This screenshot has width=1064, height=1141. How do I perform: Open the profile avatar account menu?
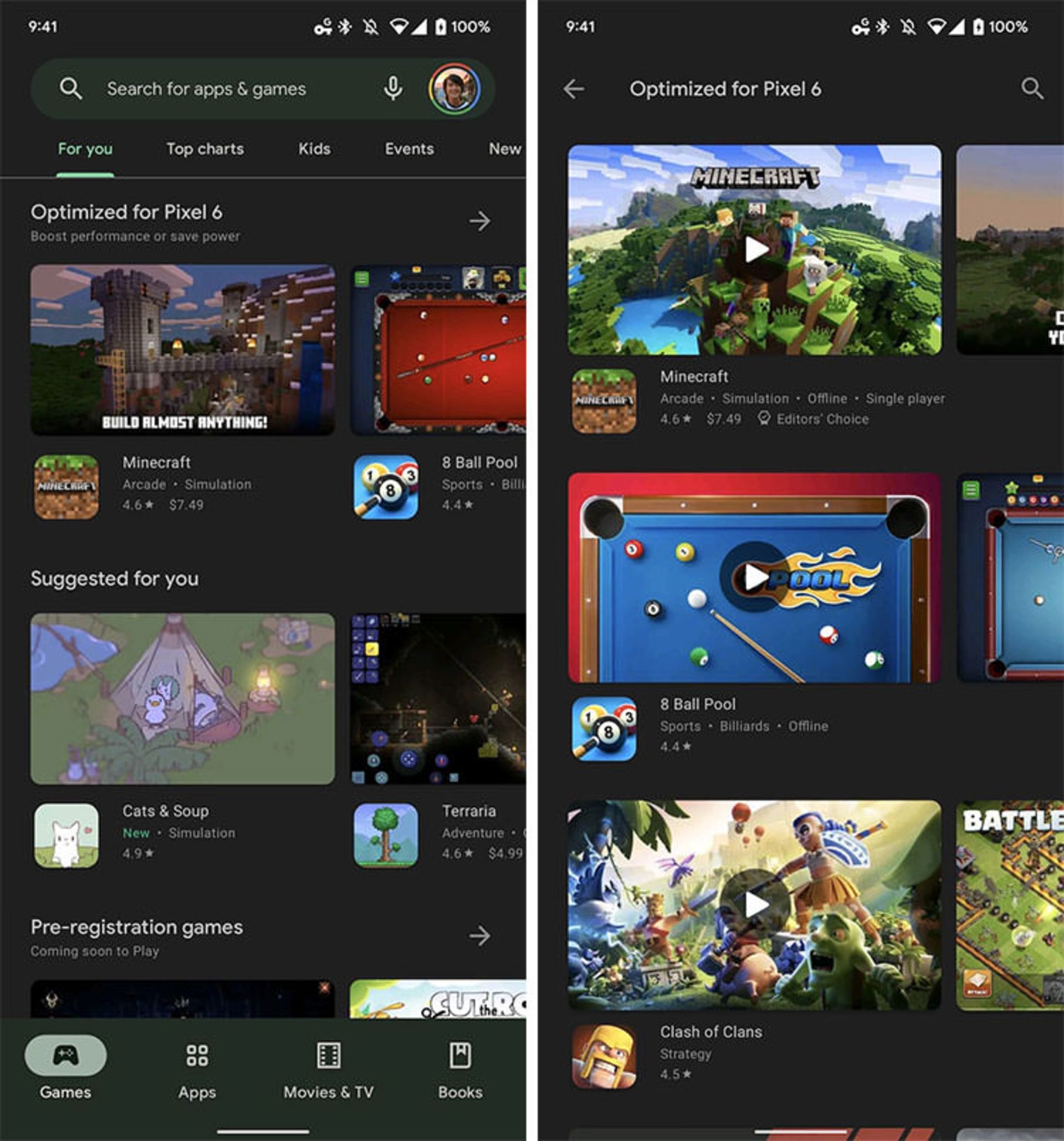(x=454, y=89)
